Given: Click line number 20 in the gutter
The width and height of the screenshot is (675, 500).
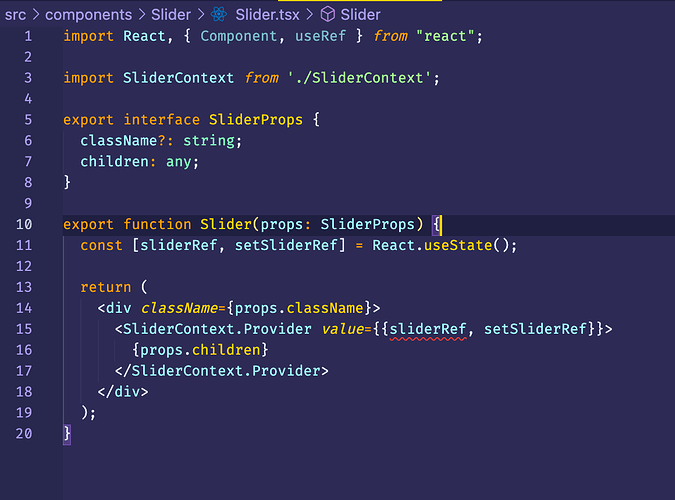Looking at the screenshot, I should (x=24, y=432).
